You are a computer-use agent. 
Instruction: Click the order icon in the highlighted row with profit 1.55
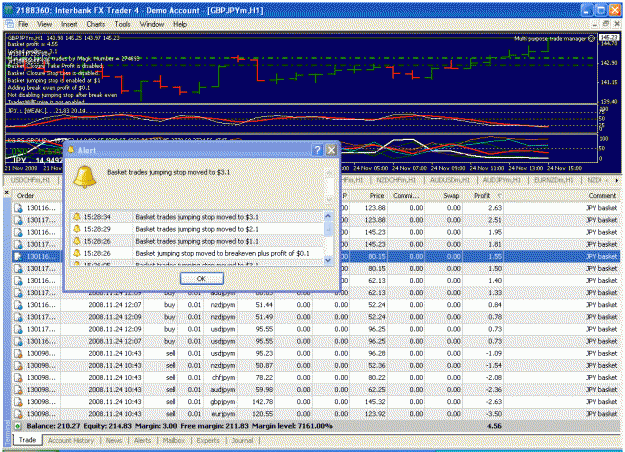click(18, 257)
